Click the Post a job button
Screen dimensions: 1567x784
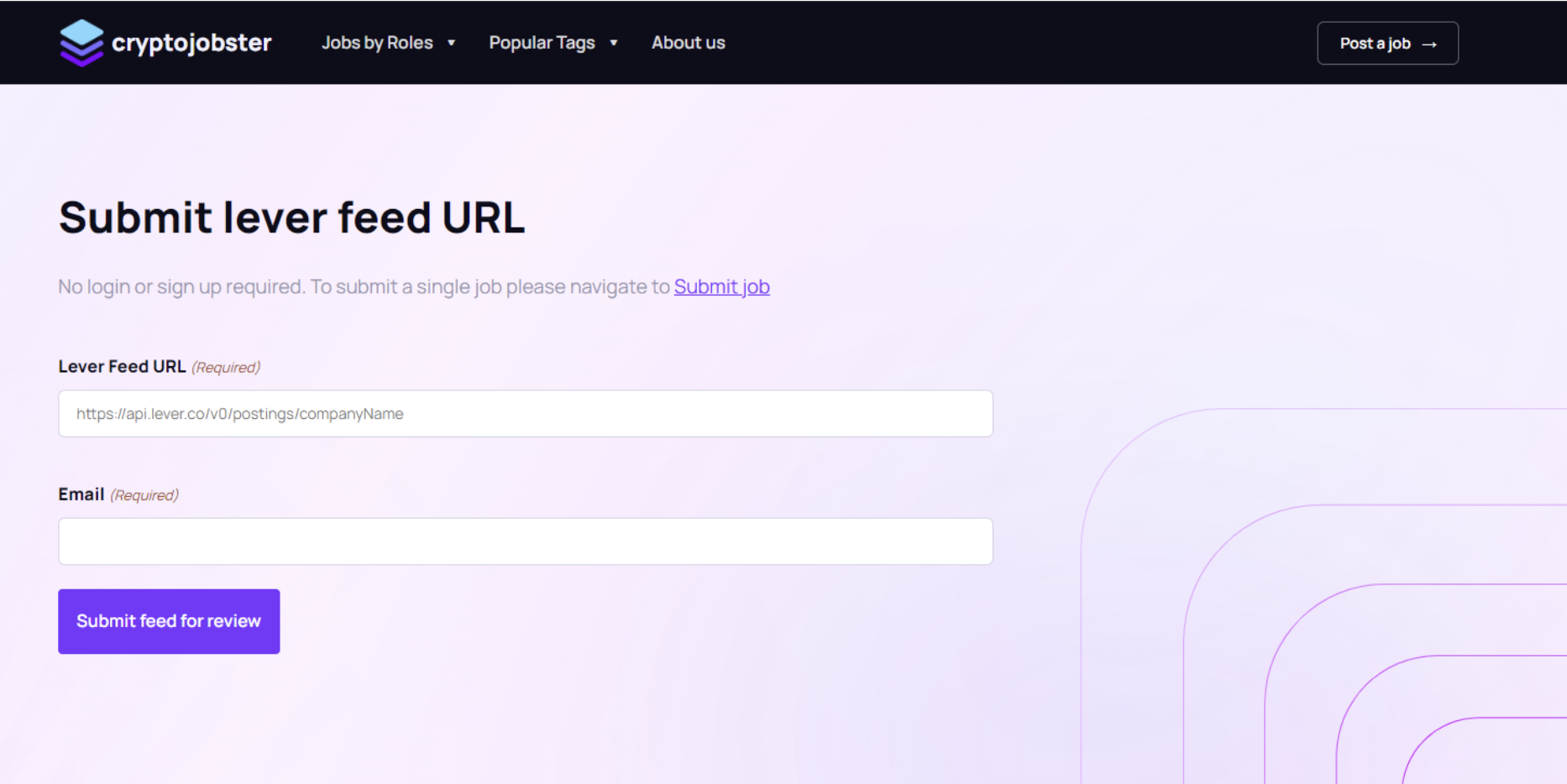[1387, 43]
